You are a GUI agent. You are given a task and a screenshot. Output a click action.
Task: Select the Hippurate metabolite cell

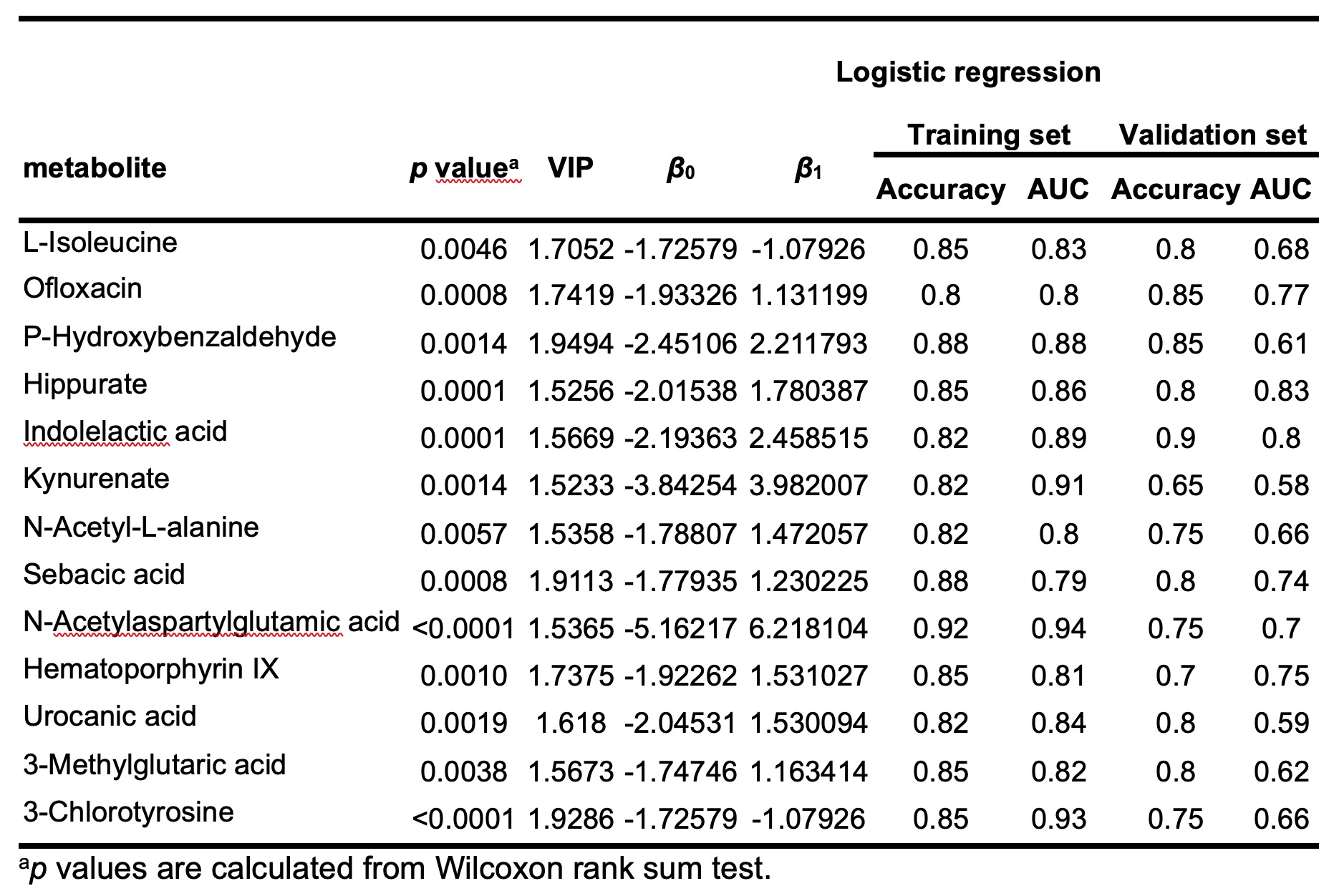tap(85, 384)
